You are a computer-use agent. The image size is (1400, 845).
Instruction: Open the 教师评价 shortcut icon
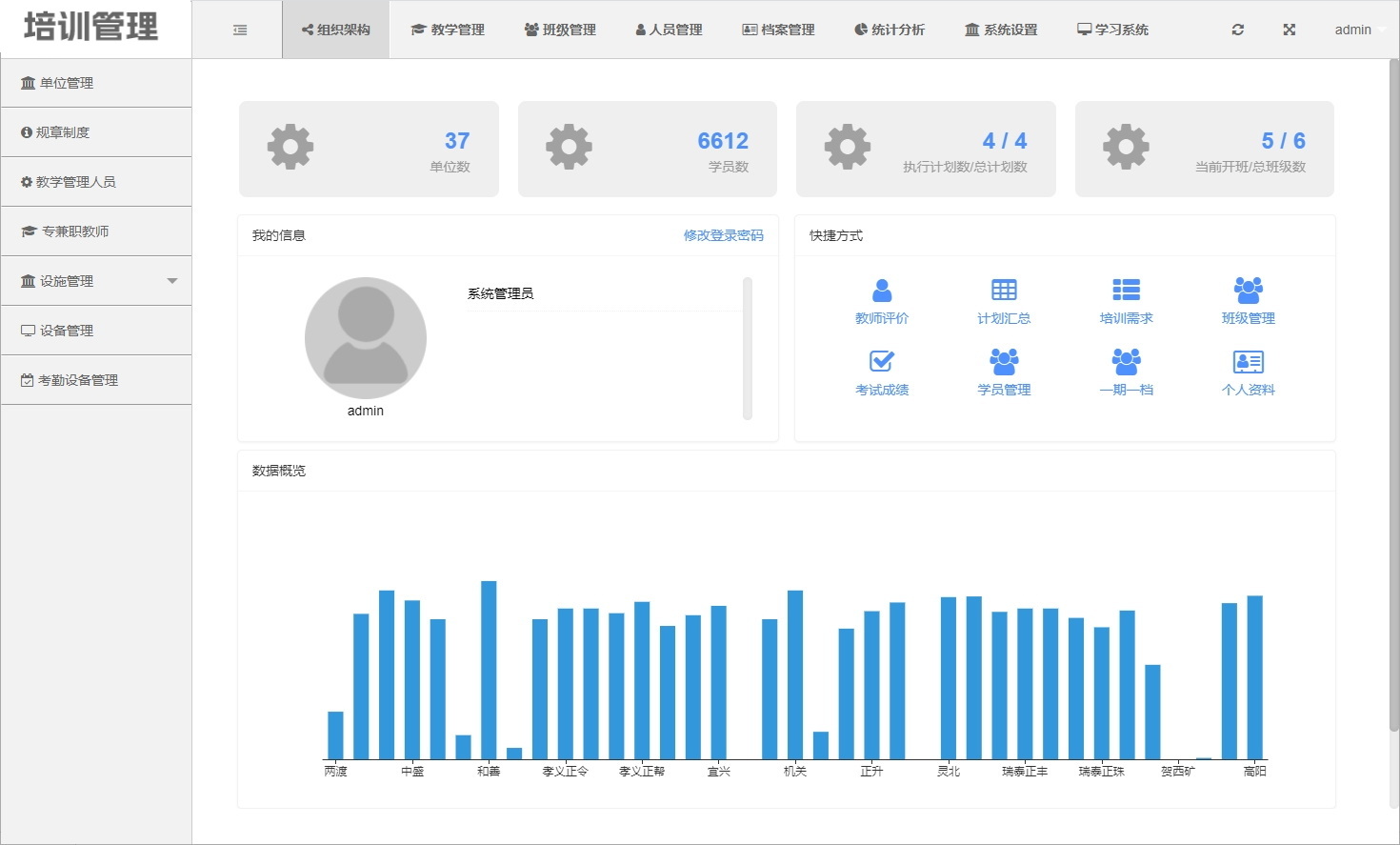(882, 291)
